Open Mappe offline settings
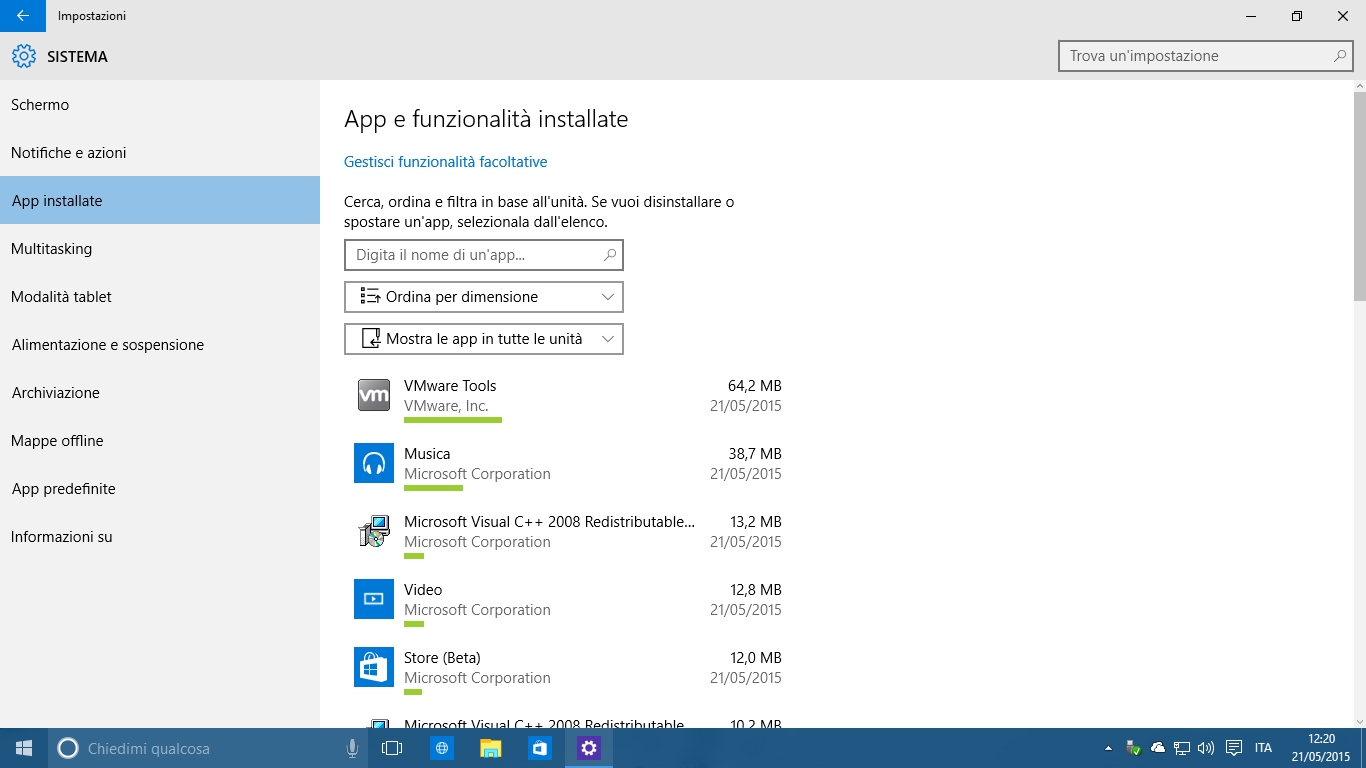This screenshot has height=768, width=1366. click(160, 441)
